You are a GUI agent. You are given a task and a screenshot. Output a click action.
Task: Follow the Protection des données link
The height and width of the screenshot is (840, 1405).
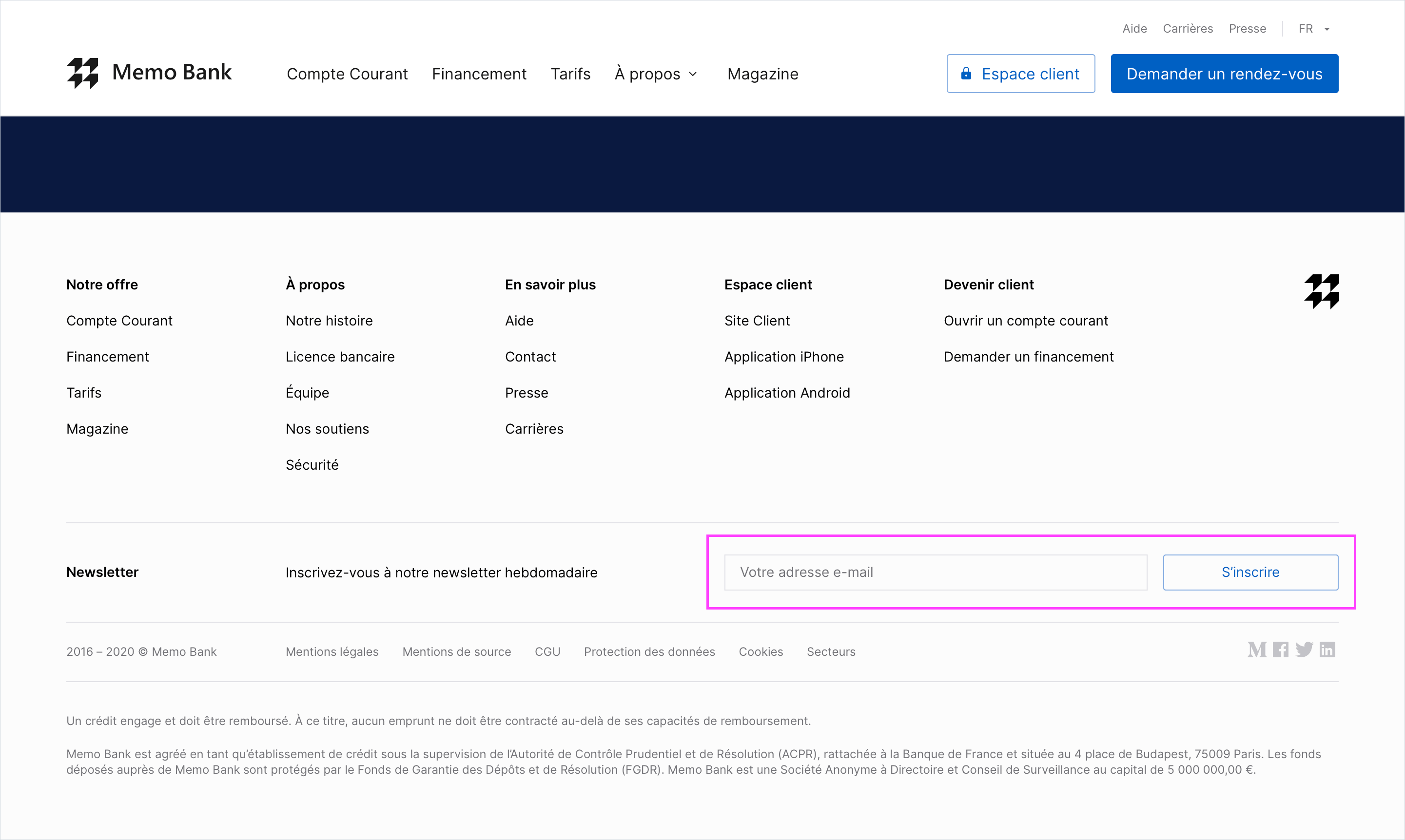point(649,651)
